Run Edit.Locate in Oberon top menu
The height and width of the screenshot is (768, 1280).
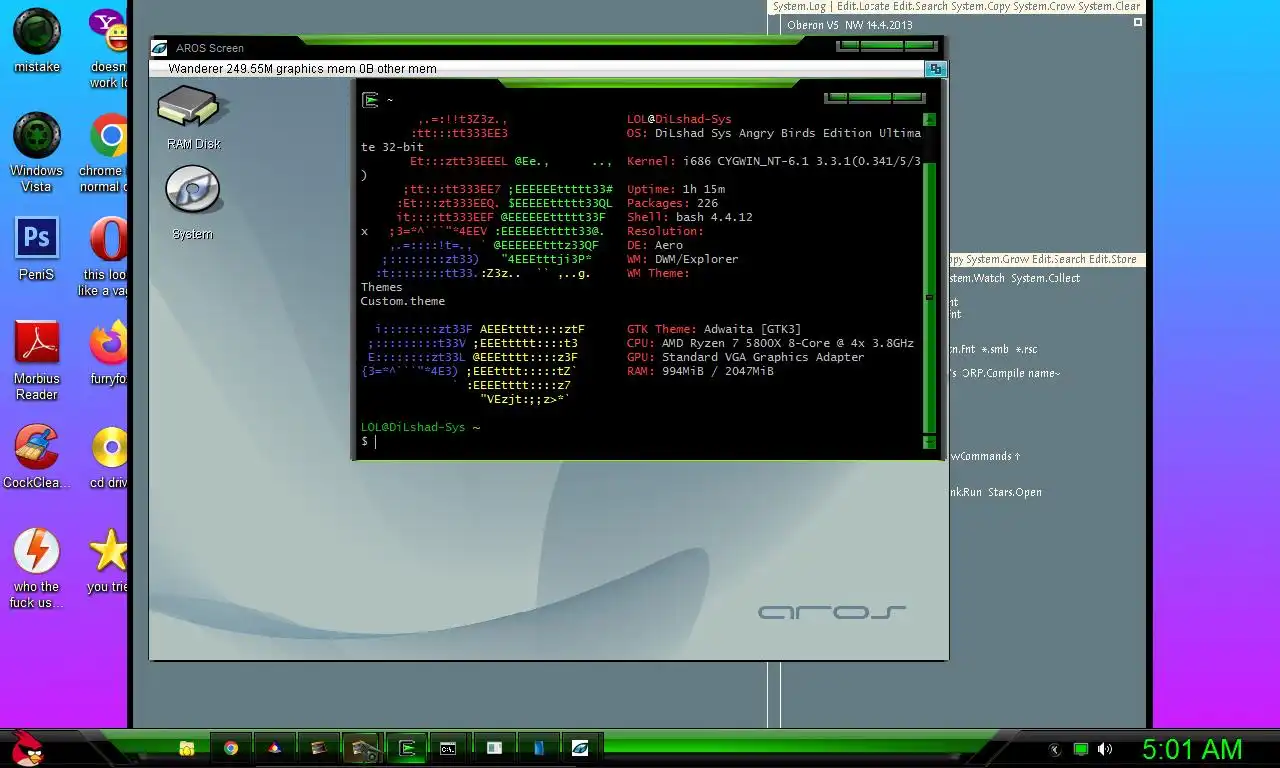[x=863, y=6]
